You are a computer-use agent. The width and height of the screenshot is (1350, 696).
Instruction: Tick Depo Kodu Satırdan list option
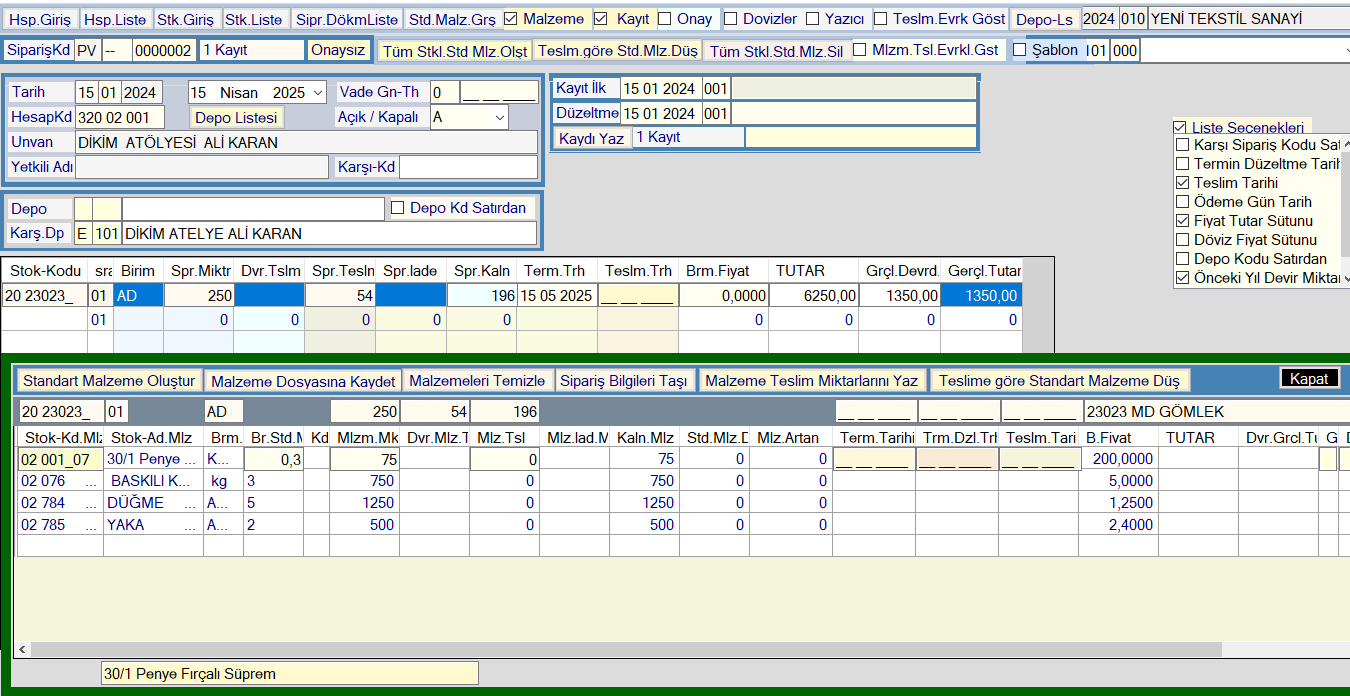coord(1183,259)
